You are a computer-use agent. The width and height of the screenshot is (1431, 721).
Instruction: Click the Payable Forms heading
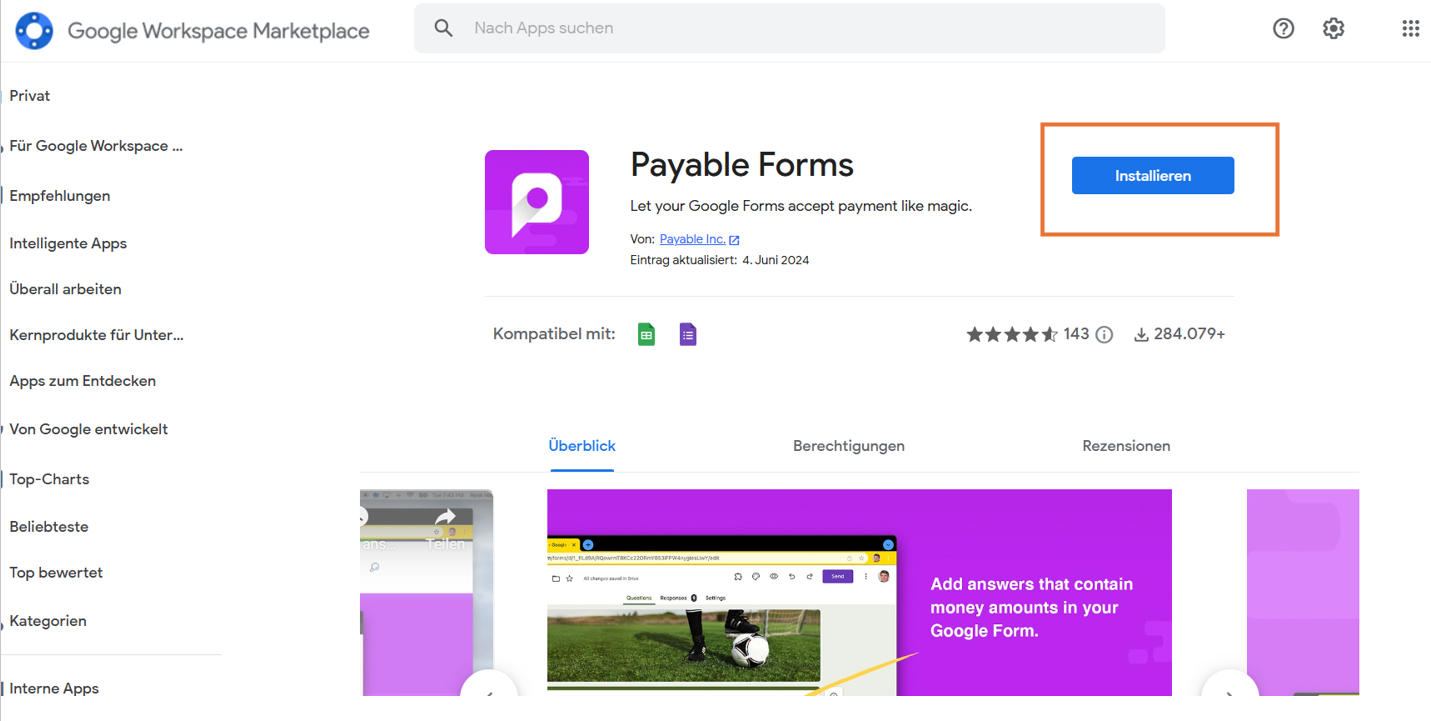tap(742, 165)
